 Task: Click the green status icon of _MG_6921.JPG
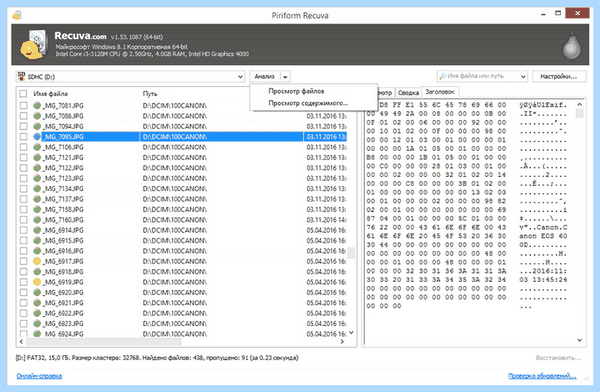[37, 302]
